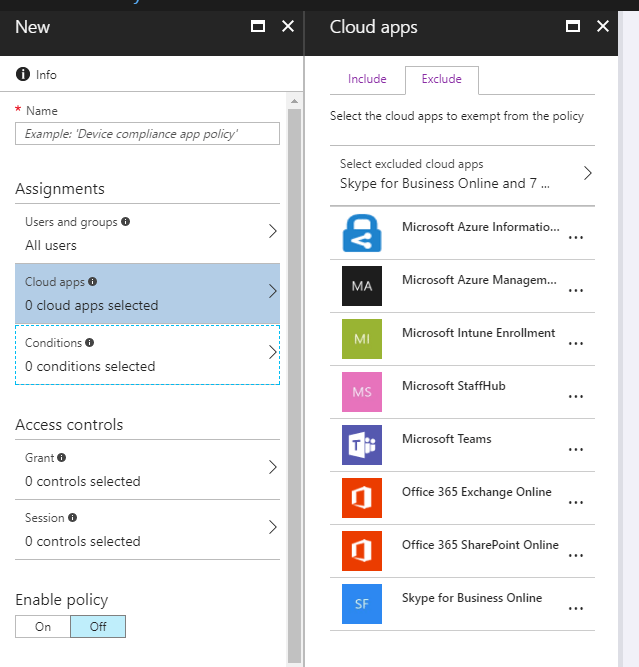
Task: Click the Info icon in New panel
Action: (x=23, y=74)
